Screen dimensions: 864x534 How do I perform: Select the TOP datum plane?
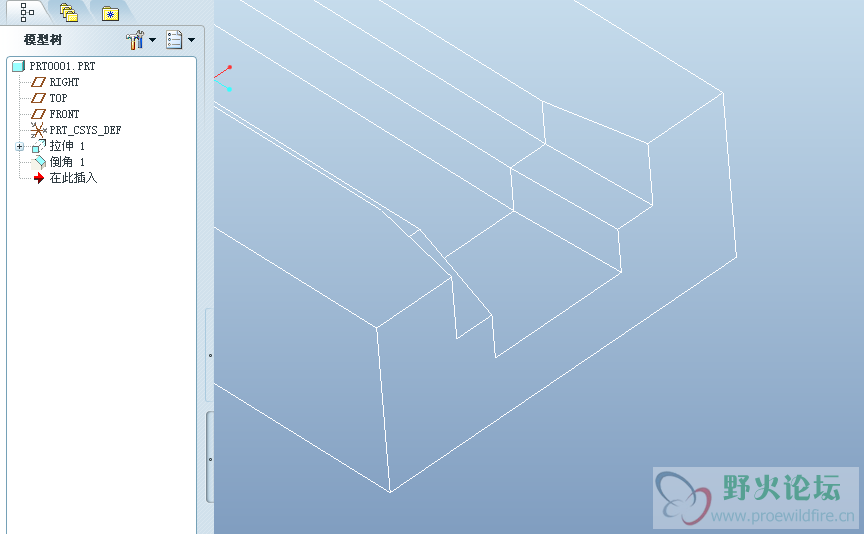(58, 98)
